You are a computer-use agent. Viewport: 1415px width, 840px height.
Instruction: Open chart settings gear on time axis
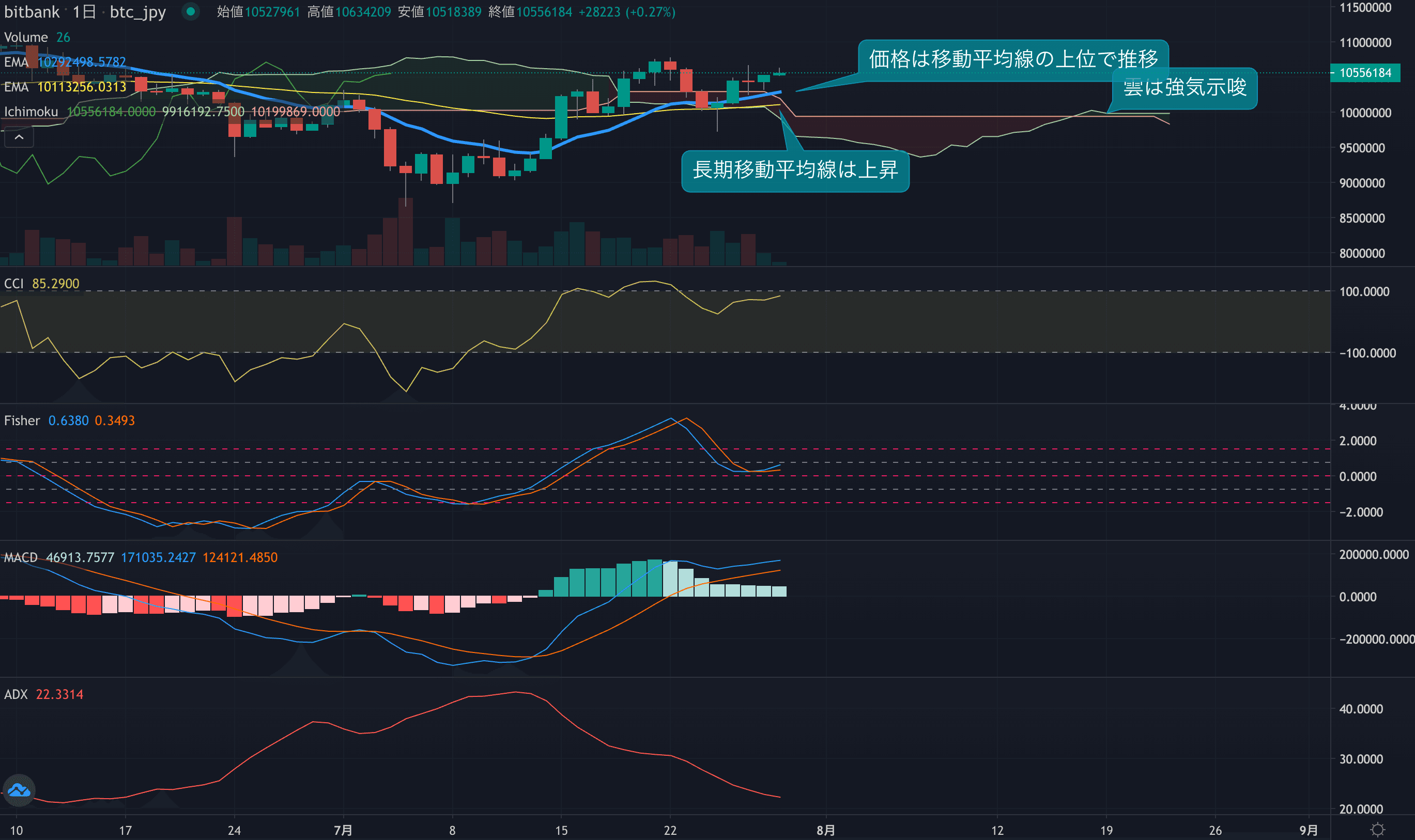click(1378, 830)
